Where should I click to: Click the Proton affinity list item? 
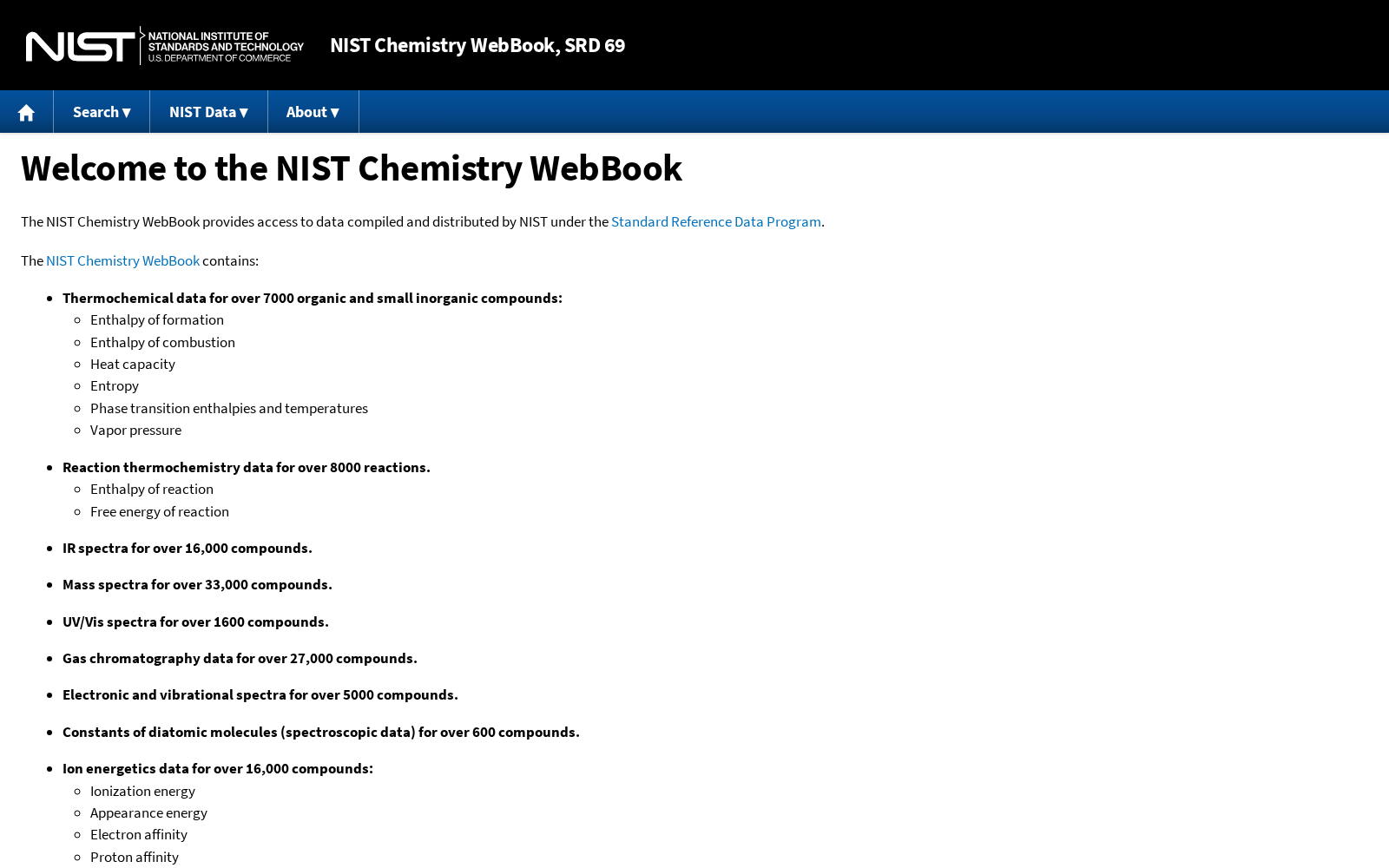(x=135, y=857)
